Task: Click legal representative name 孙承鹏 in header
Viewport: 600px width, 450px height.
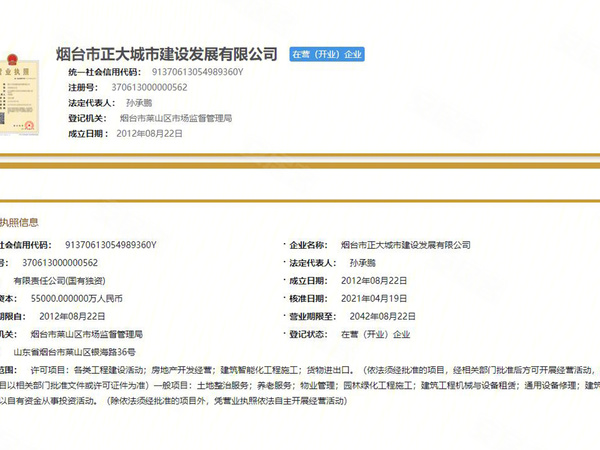Action: click(x=139, y=103)
